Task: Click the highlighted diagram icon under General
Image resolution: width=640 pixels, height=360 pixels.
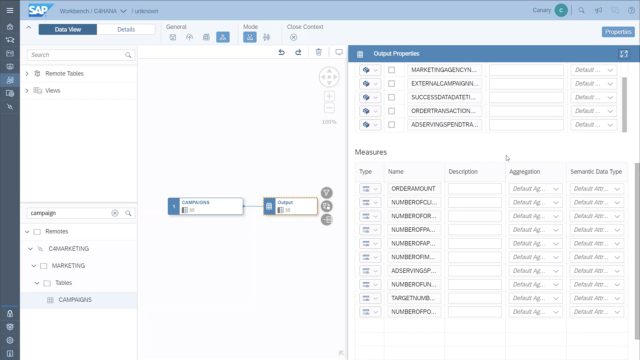Action: pyautogui.click(x=223, y=37)
